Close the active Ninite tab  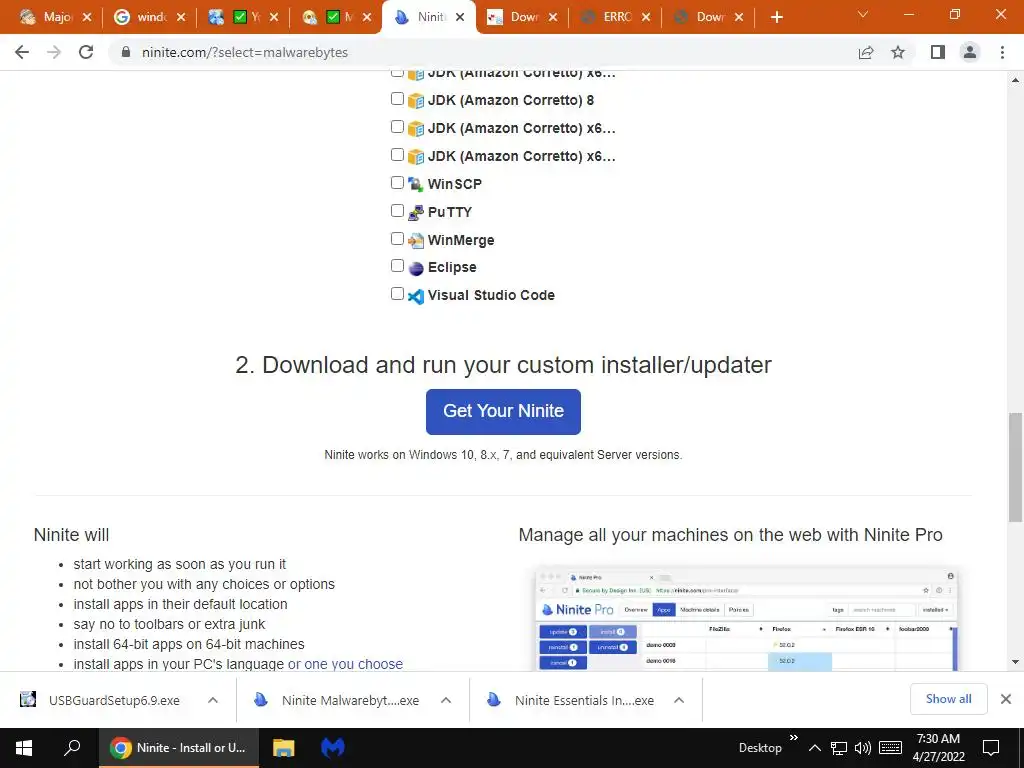point(460,17)
